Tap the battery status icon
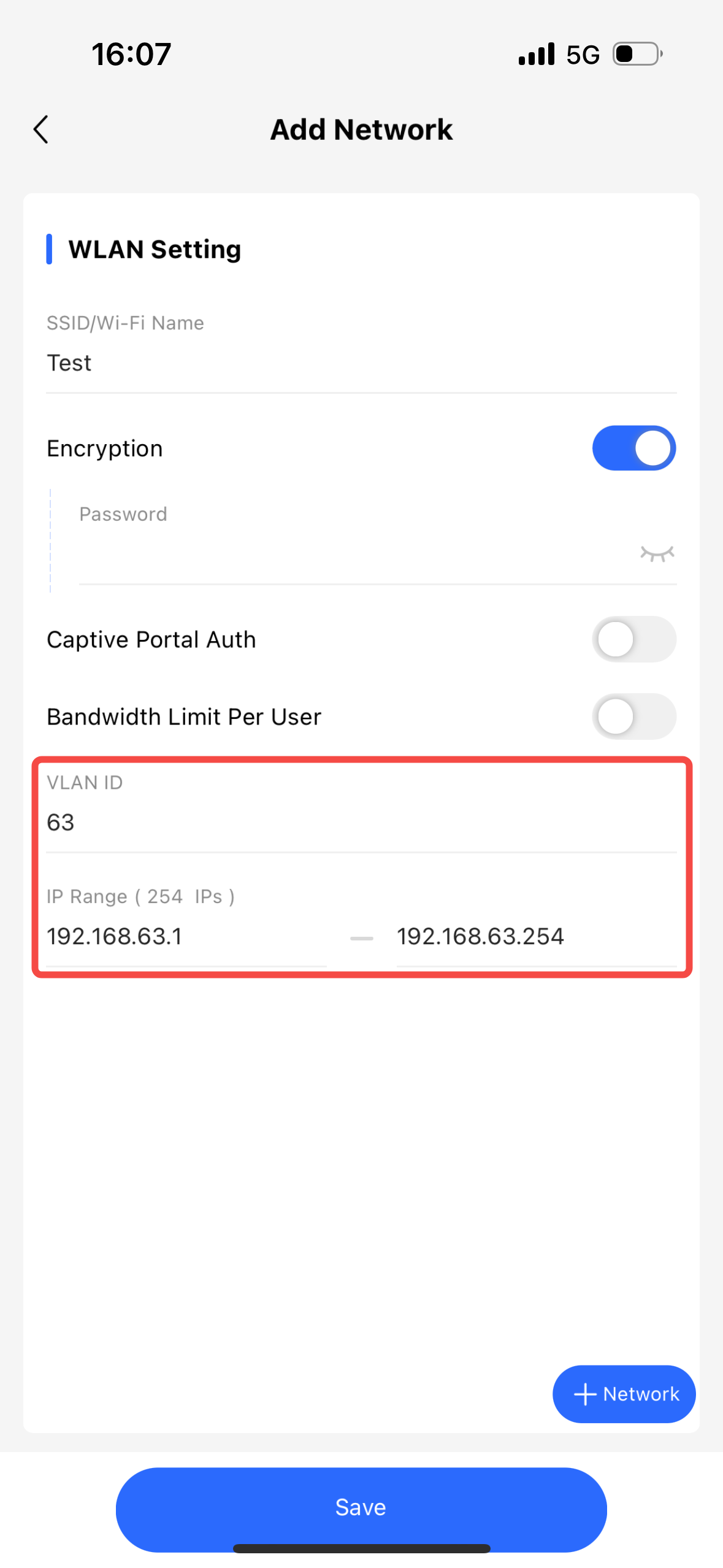The height and width of the screenshot is (1568, 723). point(638,54)
